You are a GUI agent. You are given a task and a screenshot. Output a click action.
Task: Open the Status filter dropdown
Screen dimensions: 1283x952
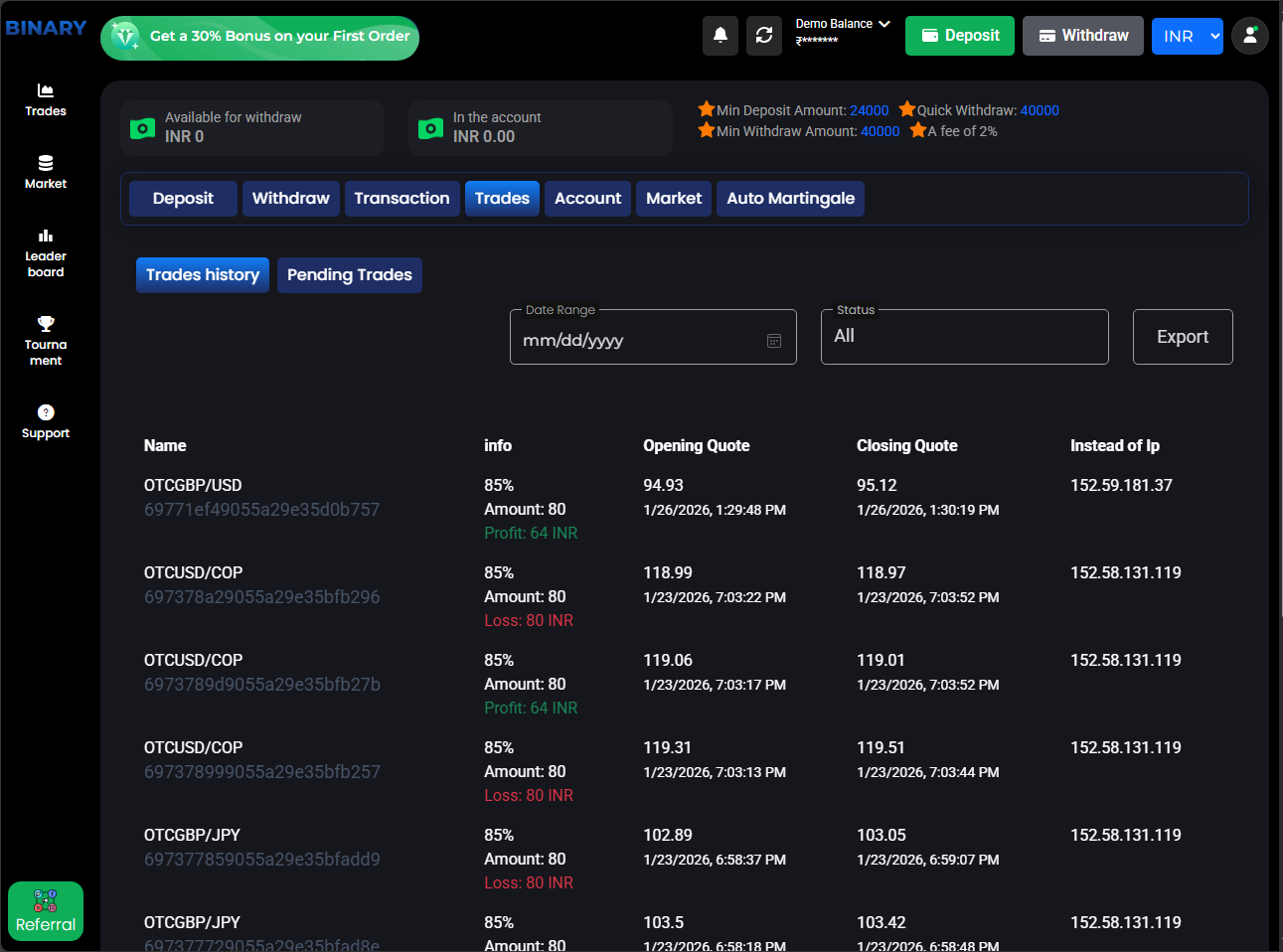(965, 337)
